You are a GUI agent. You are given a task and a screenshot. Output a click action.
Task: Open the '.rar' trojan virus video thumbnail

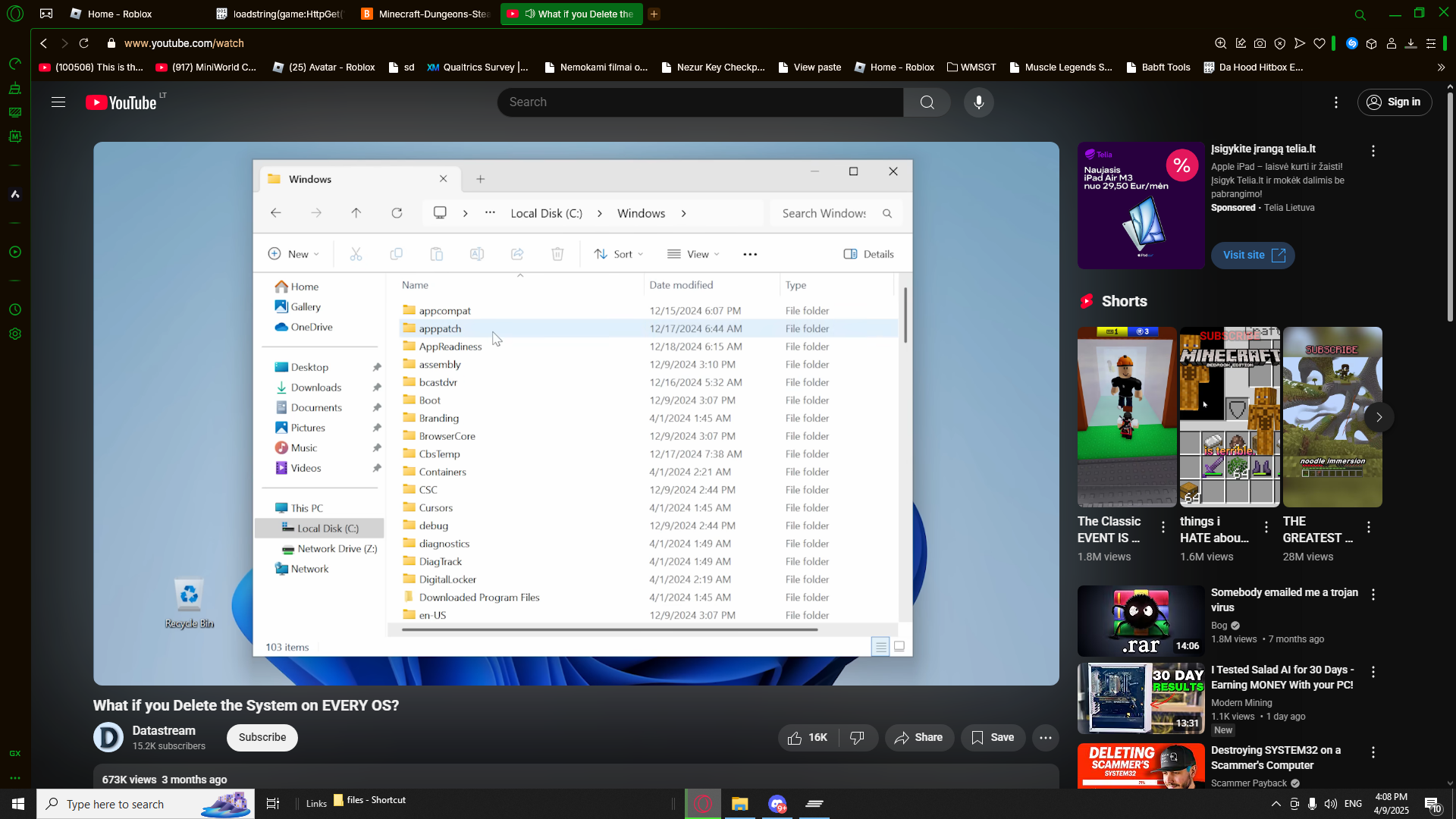(1141, 621)
